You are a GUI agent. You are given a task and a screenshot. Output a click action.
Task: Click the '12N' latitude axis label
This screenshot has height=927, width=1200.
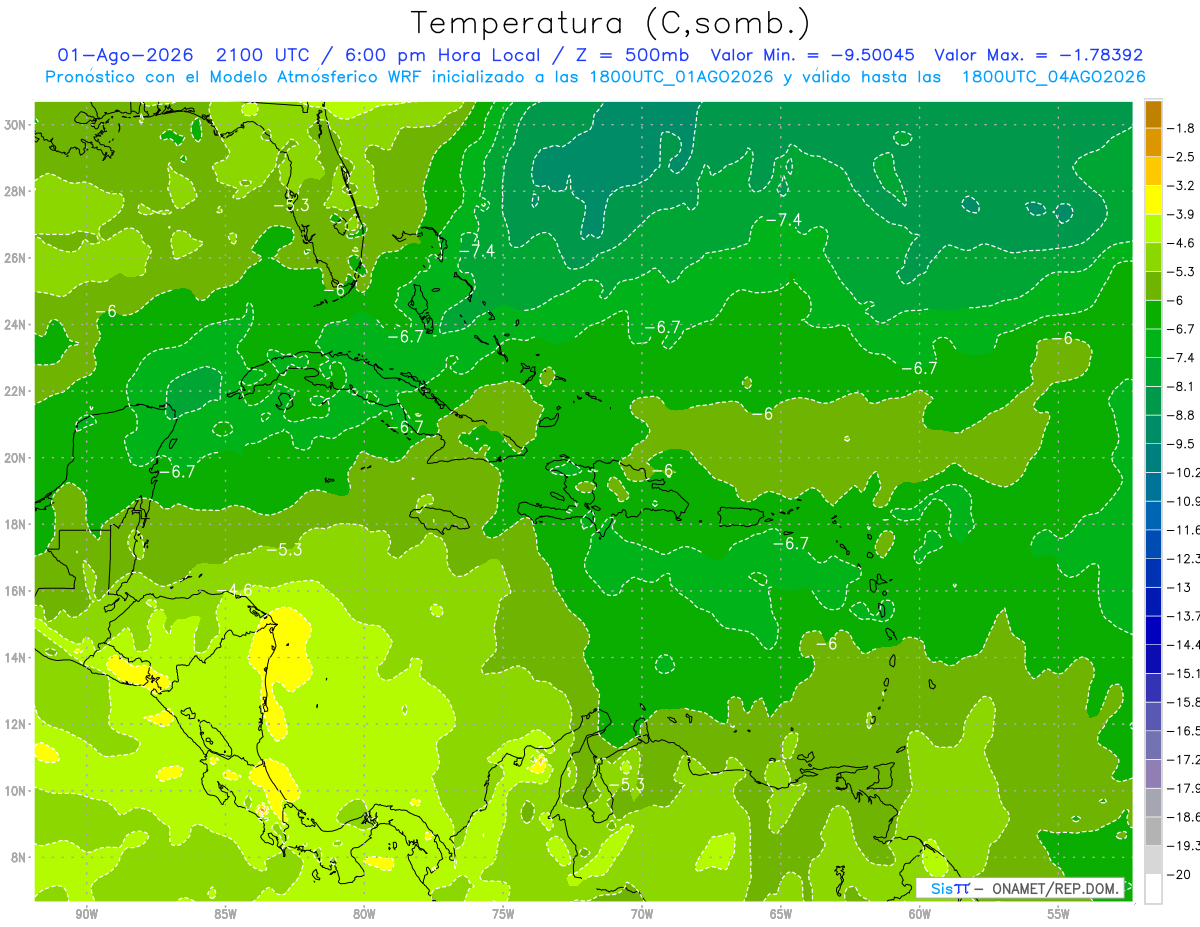pyautogui.click(x=15, y=724)
